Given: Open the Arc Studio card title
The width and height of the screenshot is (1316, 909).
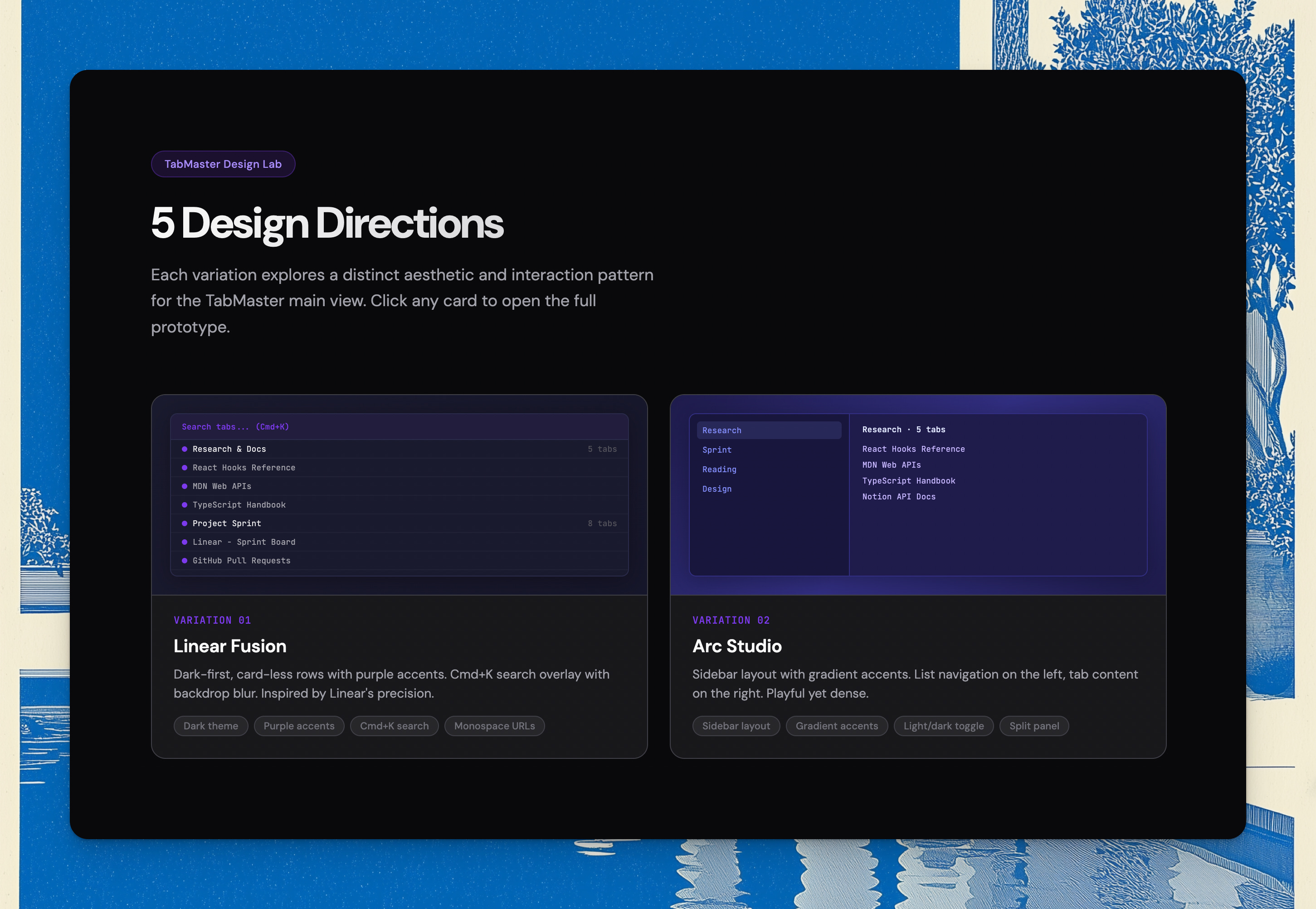Looking at the screenshot, I should coord(737,646).
